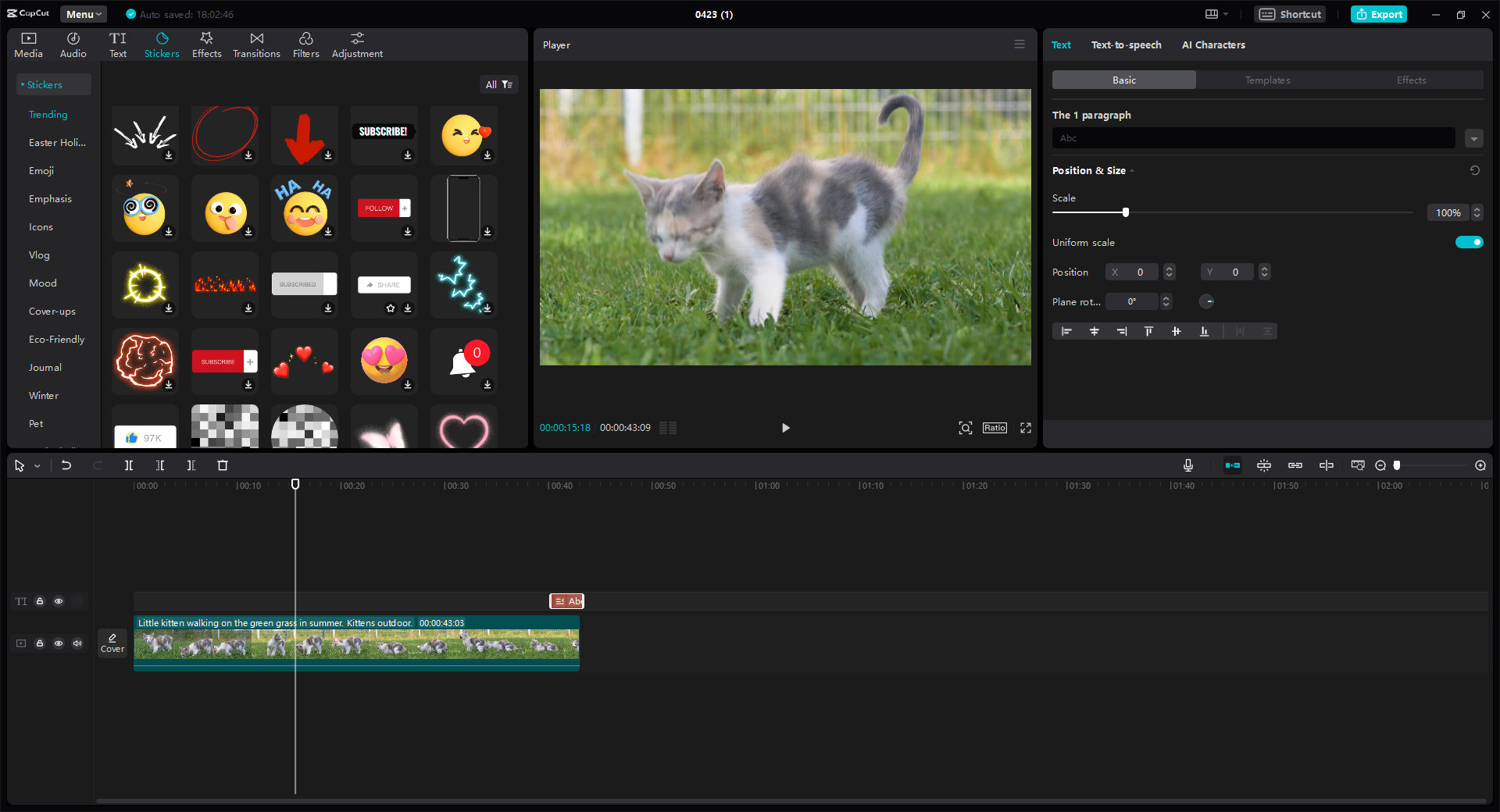Adjust the timeline zoom slider
1500x812 pixels.
pos(1397,465)
